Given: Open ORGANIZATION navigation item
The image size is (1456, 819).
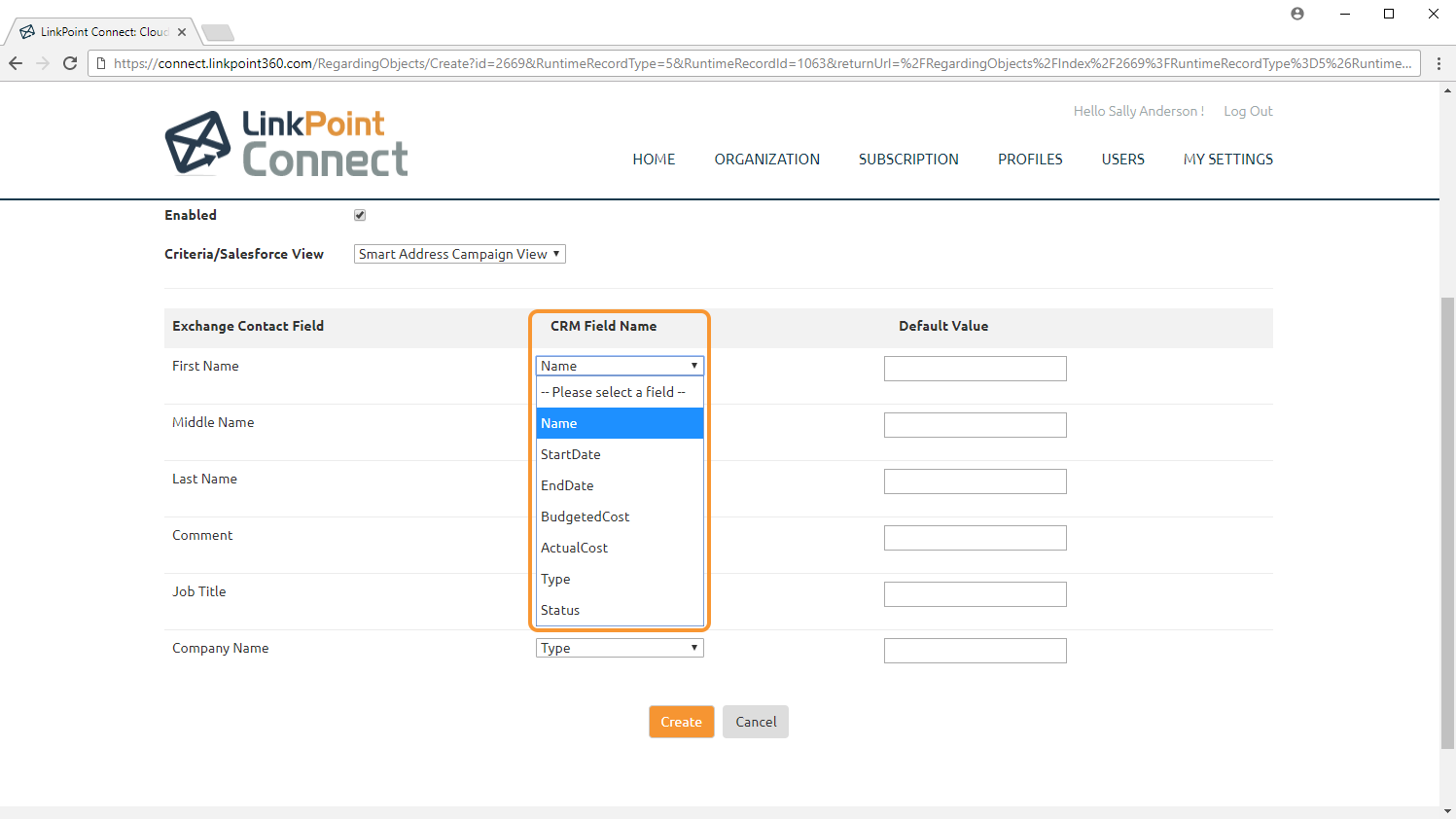Looking at the screenshot, I should coord(767,160).
